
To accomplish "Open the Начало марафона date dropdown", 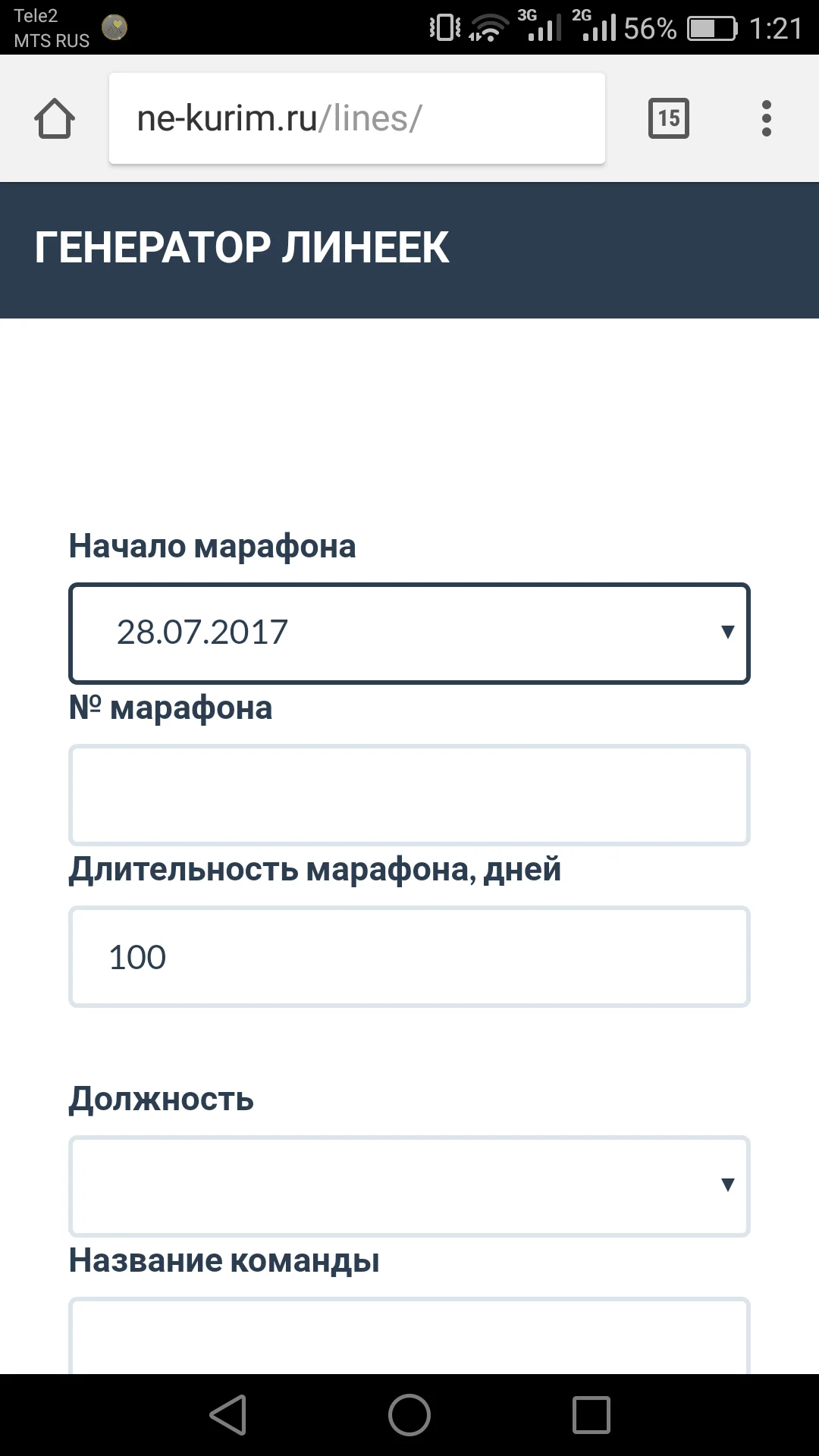I will click(409, 632).
